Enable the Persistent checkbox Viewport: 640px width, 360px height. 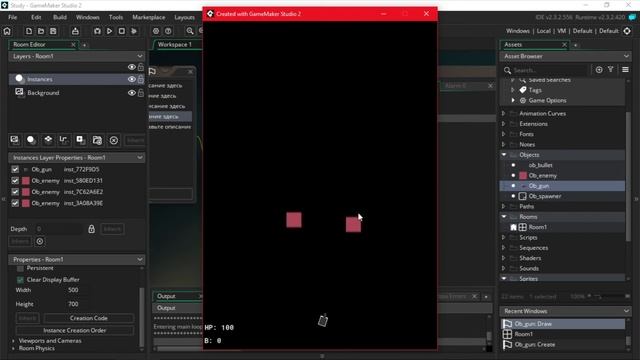tap(20, 268)
